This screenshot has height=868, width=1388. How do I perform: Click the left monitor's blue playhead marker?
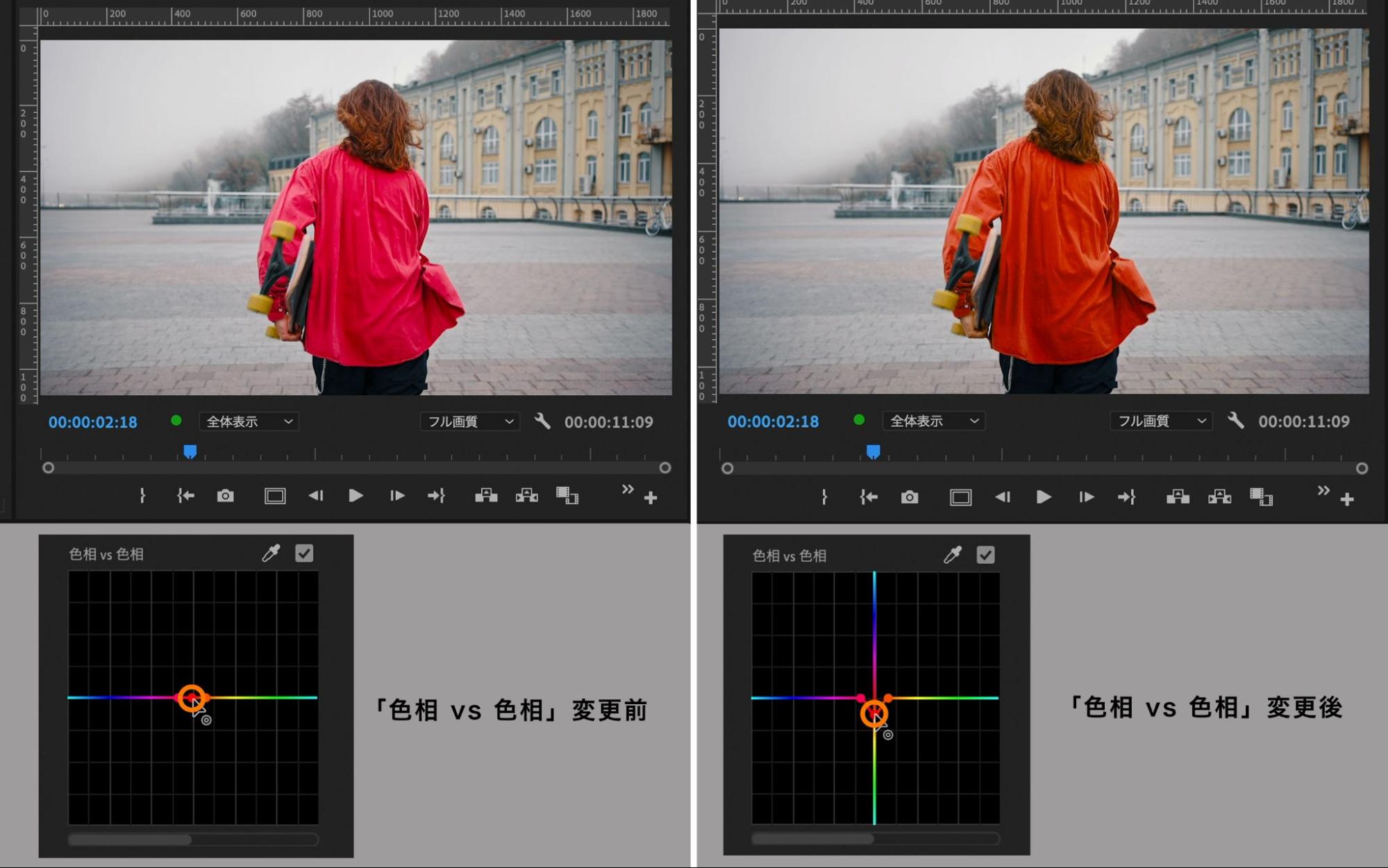coord(190,452)
